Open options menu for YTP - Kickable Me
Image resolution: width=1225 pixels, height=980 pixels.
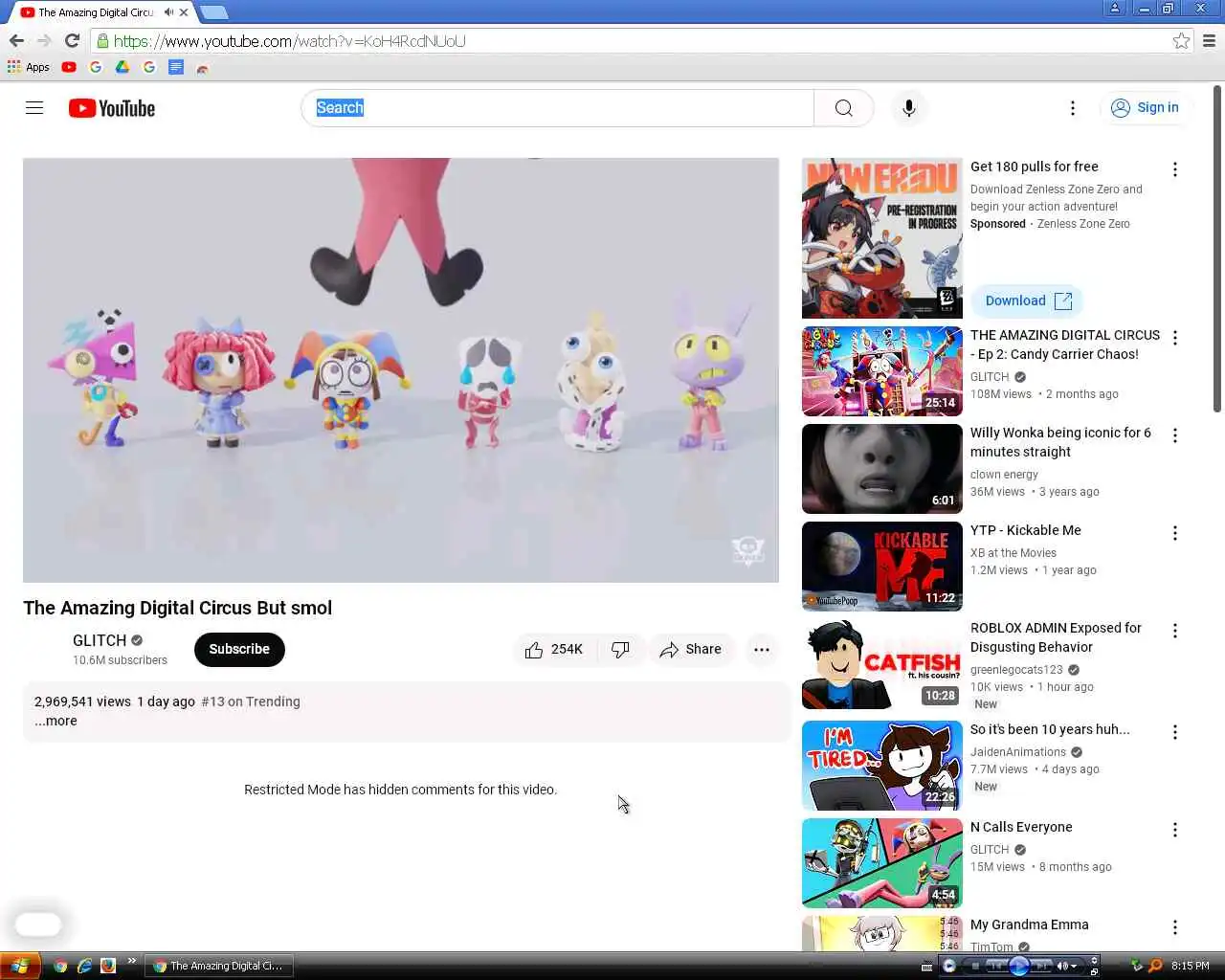point(1175,533)
